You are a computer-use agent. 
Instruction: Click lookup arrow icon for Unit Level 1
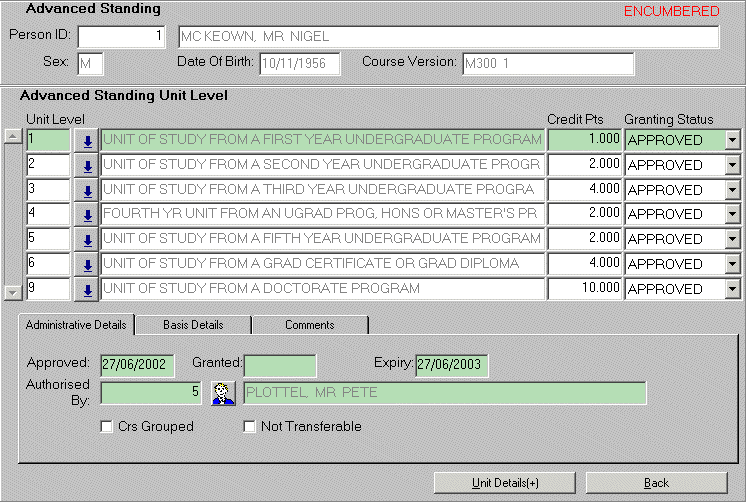(x=87, y=140)
